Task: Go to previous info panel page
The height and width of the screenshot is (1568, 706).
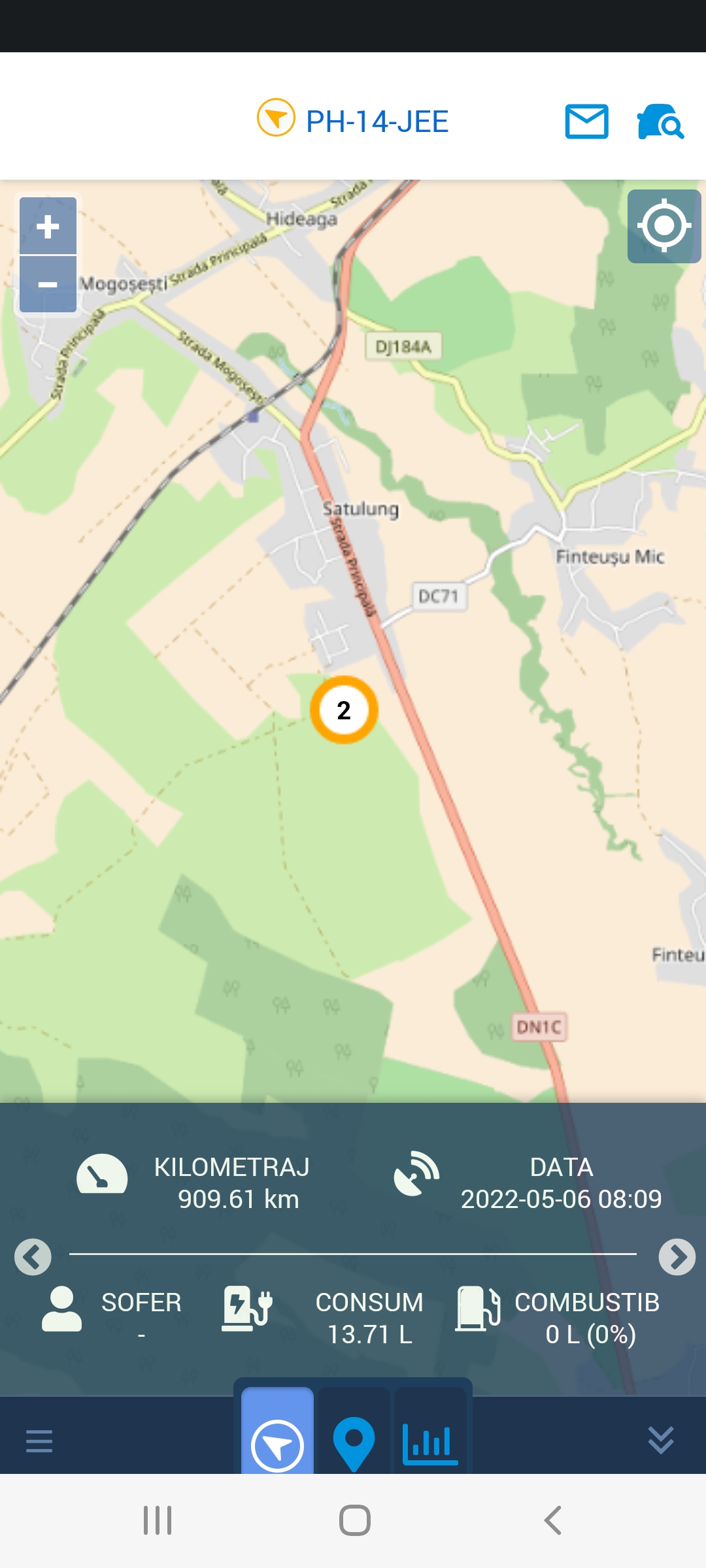Action: 33,1256
